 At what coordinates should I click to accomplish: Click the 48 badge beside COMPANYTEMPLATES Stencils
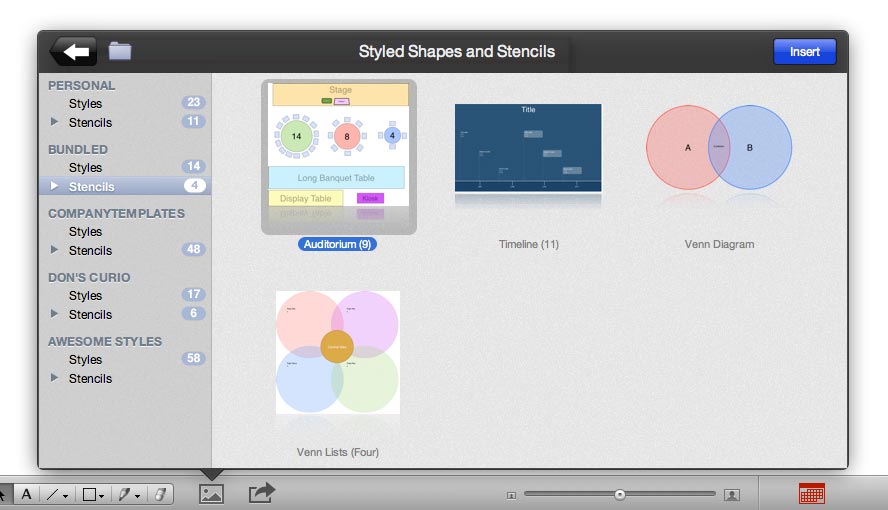[x=194, y=249]
